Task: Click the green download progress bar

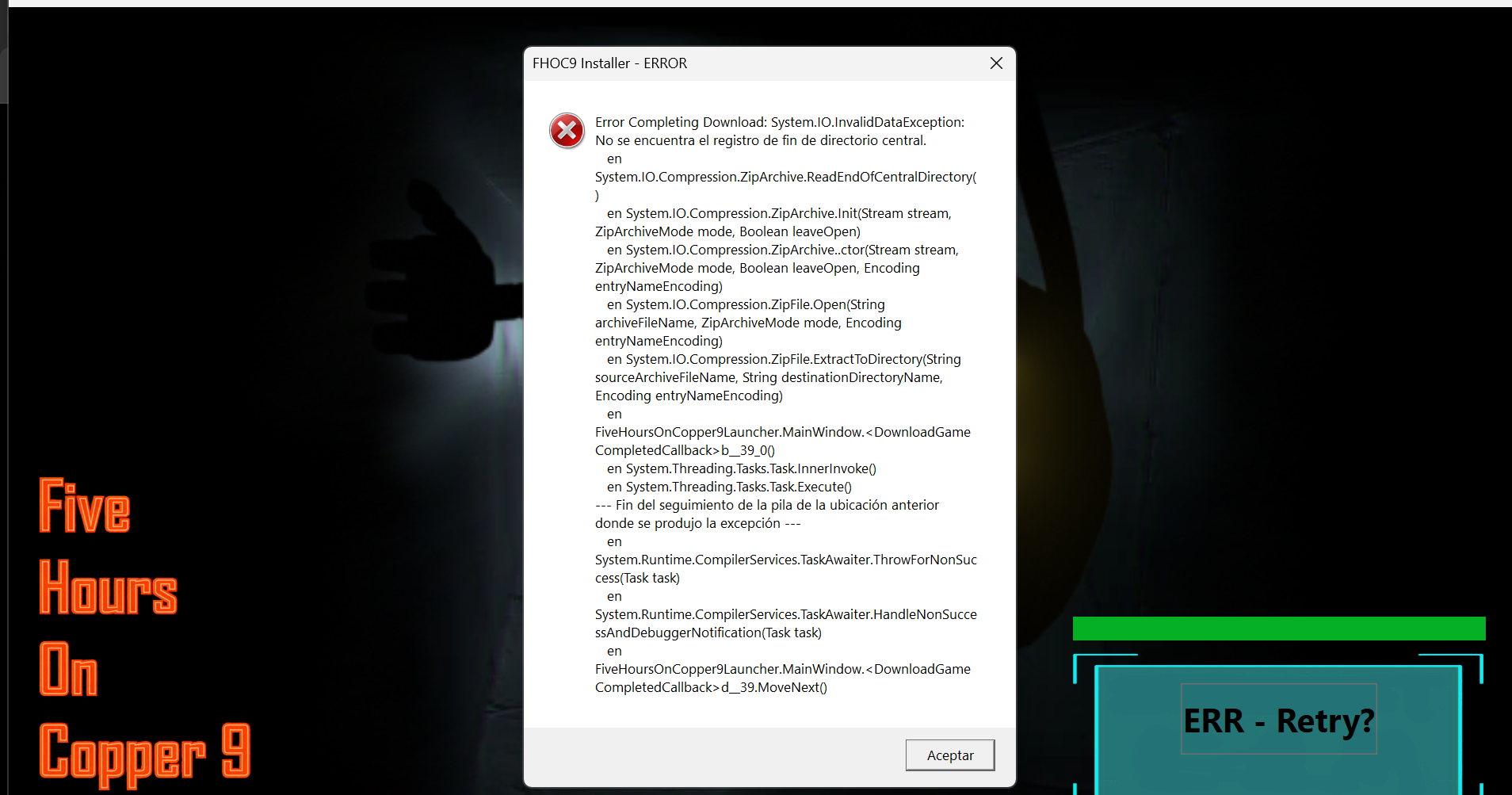Action: point(1279,629)
